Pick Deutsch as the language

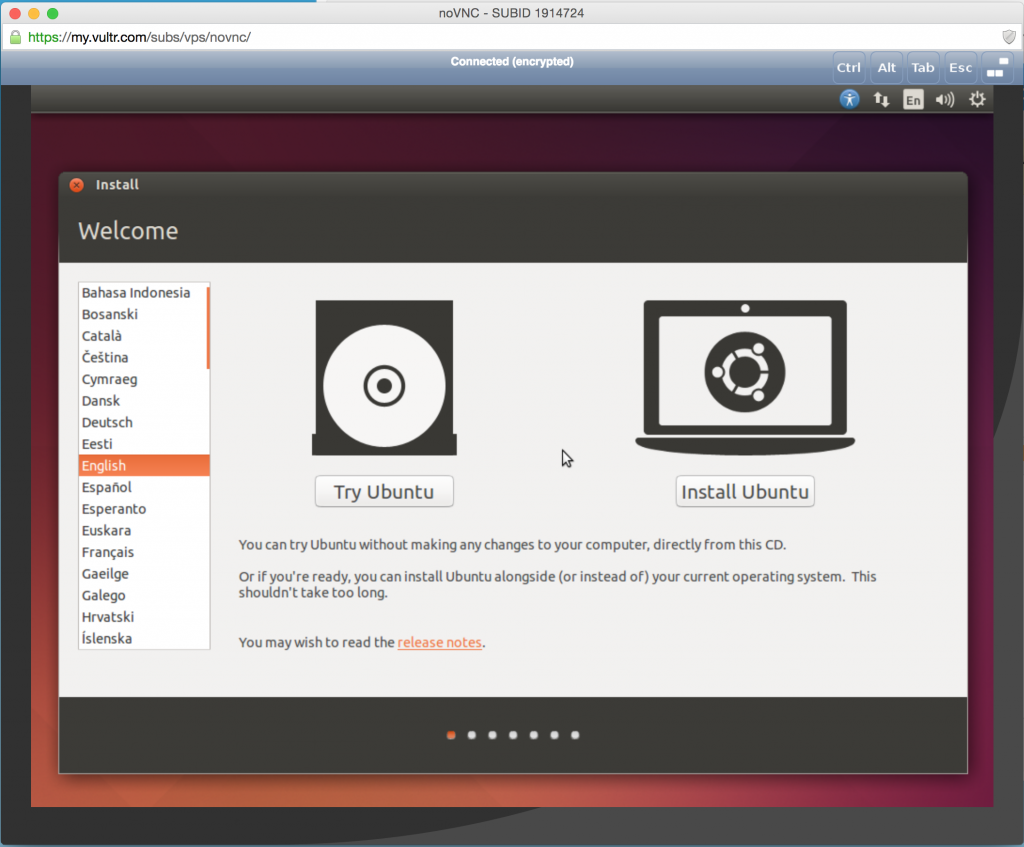pos(142,422)
